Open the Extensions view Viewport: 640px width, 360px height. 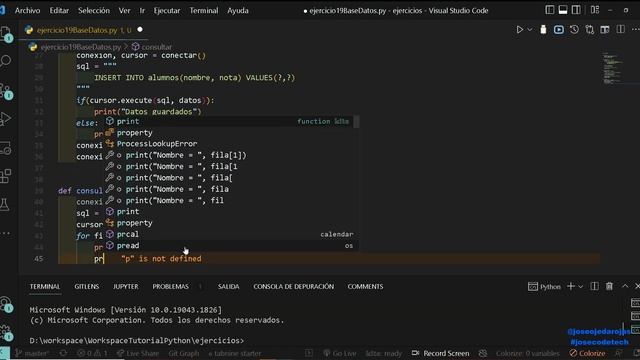(6, 176)
